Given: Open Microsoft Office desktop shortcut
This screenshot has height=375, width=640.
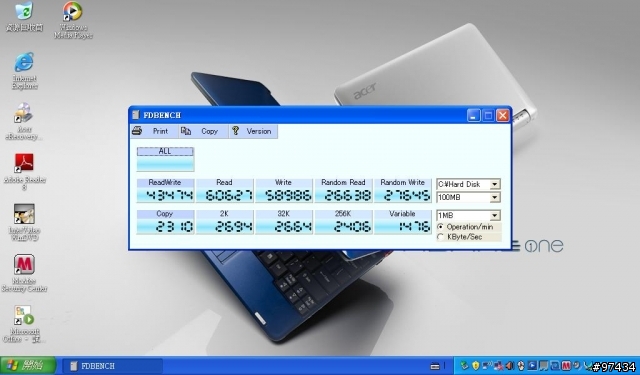Looking at the screenshot, I should tap(24, 324).
